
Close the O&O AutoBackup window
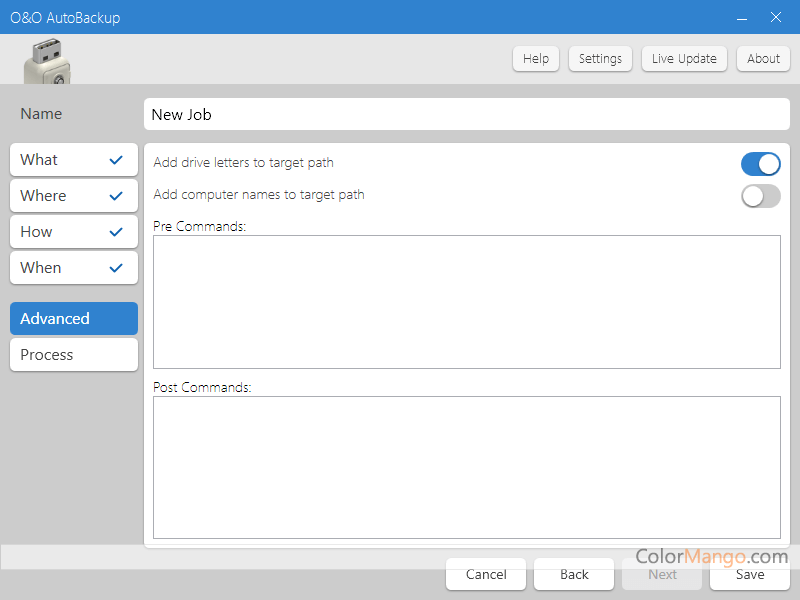click(x=776, y=18)
